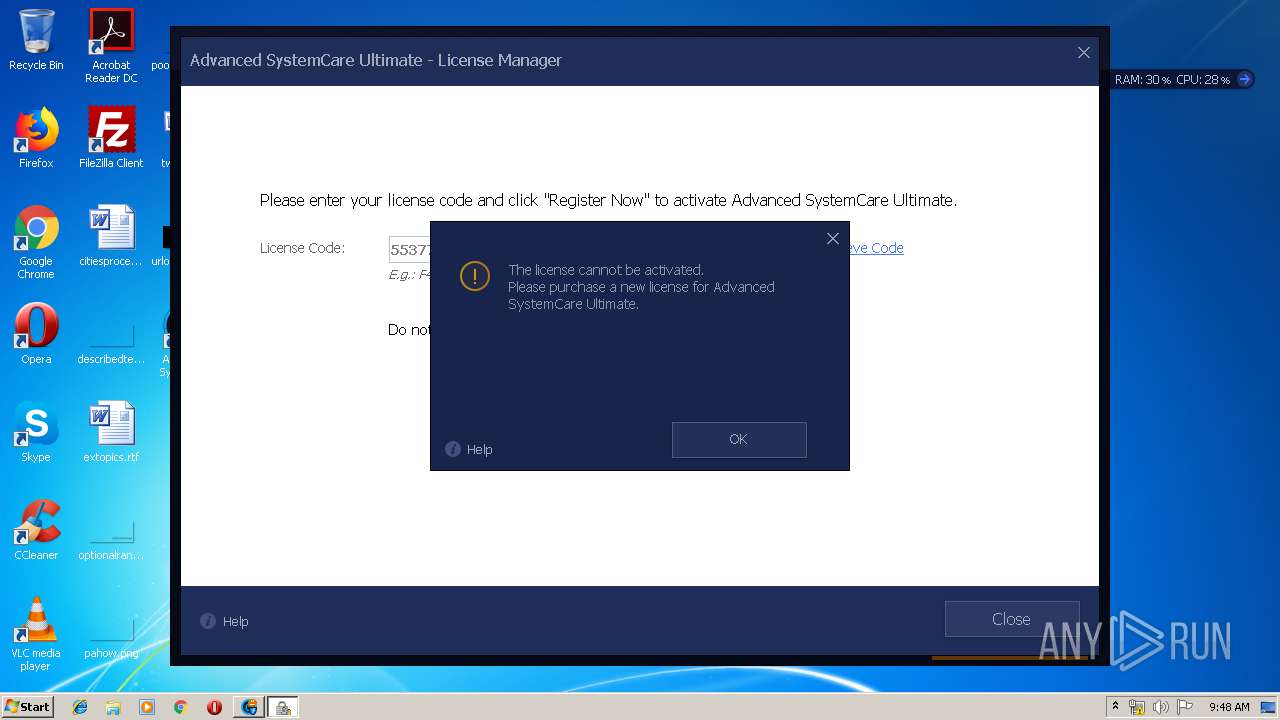
Task: Show hidden system tray icons
Action: [1115, 707]
